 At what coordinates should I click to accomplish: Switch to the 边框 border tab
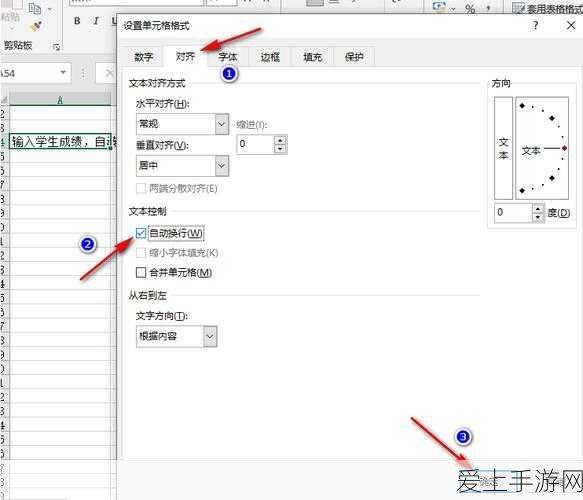(x=270, y=57)
